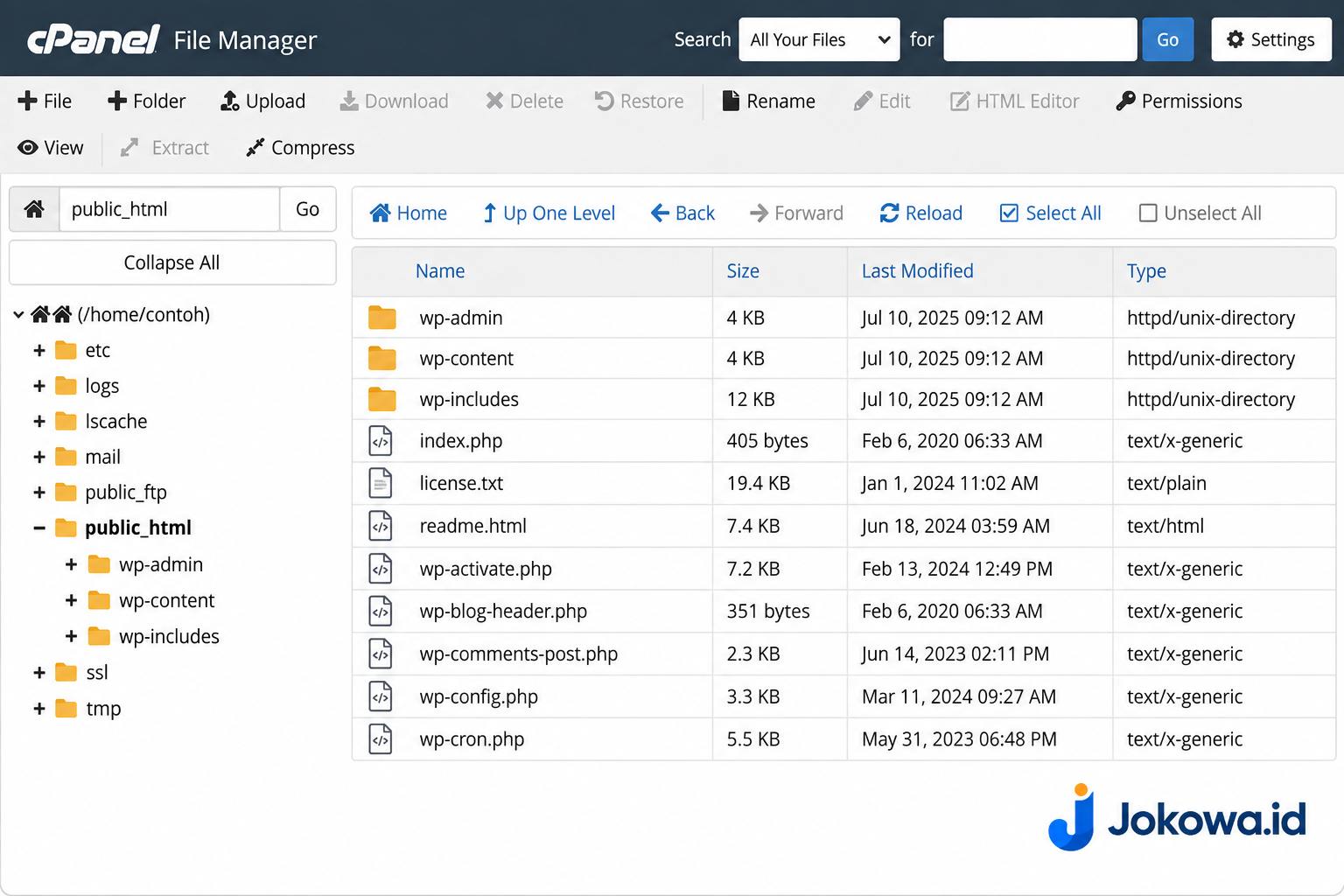The height and width of the screenshot is (896, 1344).
Task: Sort files by Type column
Action: click(x=1146, y=271)
